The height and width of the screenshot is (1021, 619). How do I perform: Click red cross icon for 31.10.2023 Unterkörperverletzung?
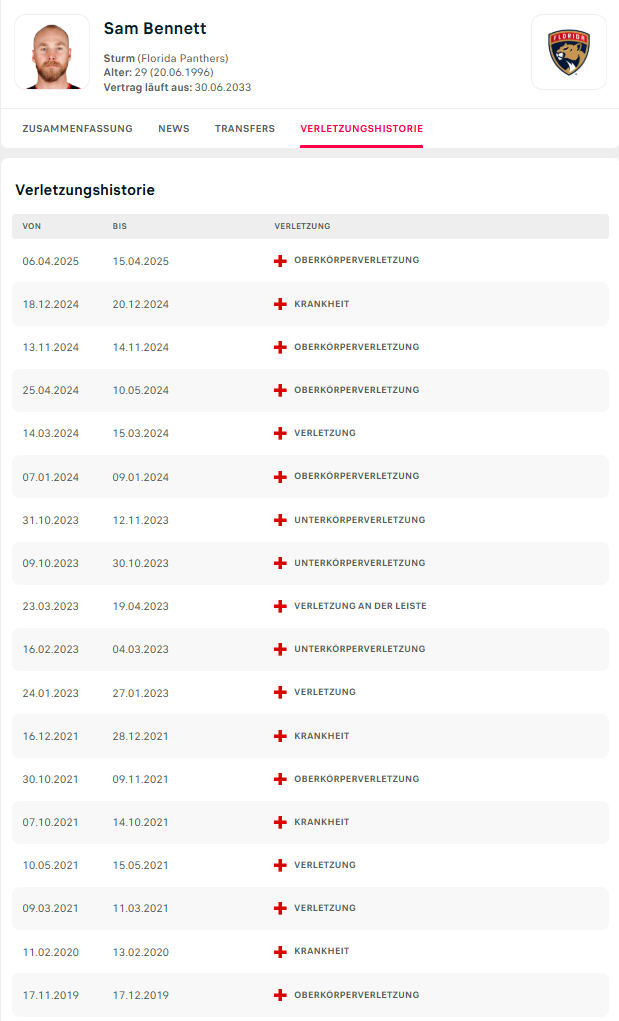click(280, 520)
